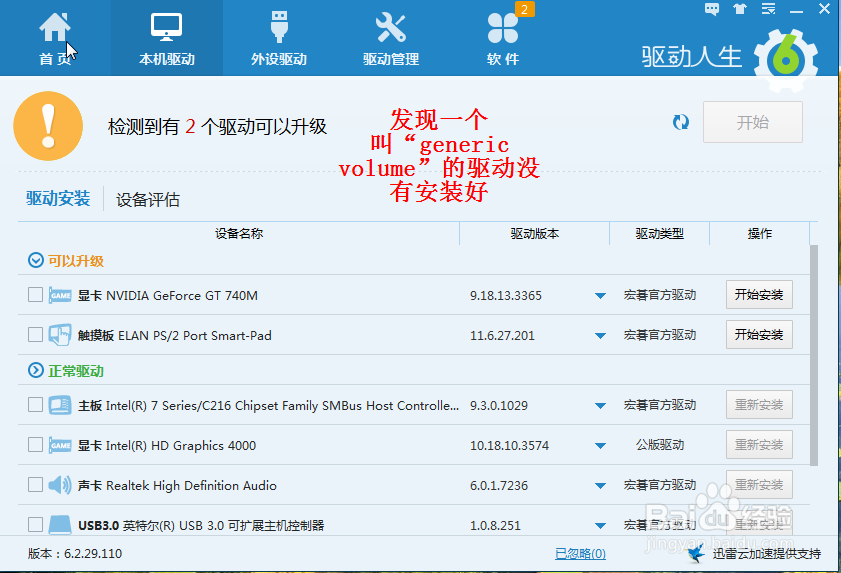Click 重新安装 for Intel SMBus controller
841x573 pixels.
pyautogui.click(x=759, y=405)
